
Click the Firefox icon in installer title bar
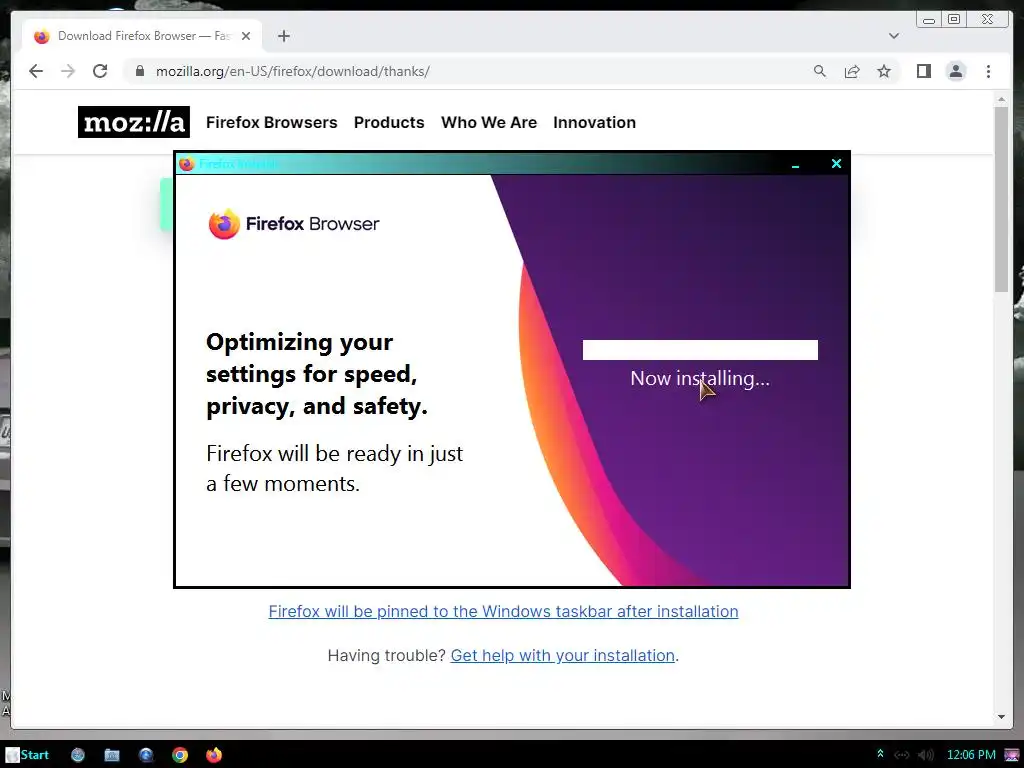point(187,164)
